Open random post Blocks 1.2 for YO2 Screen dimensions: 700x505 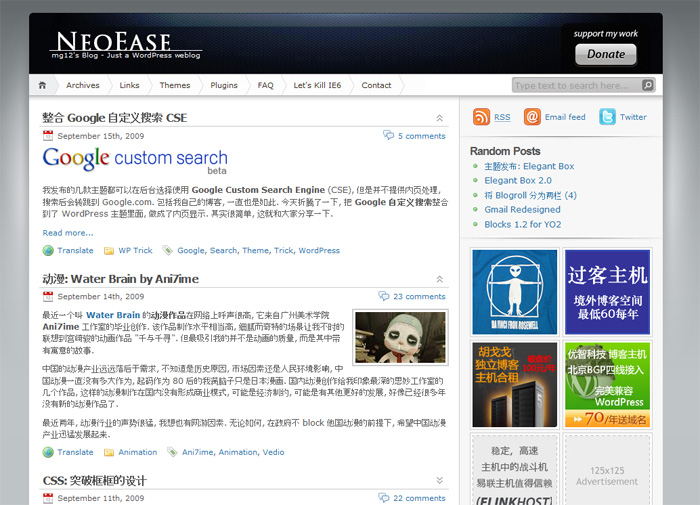[523, 224]
